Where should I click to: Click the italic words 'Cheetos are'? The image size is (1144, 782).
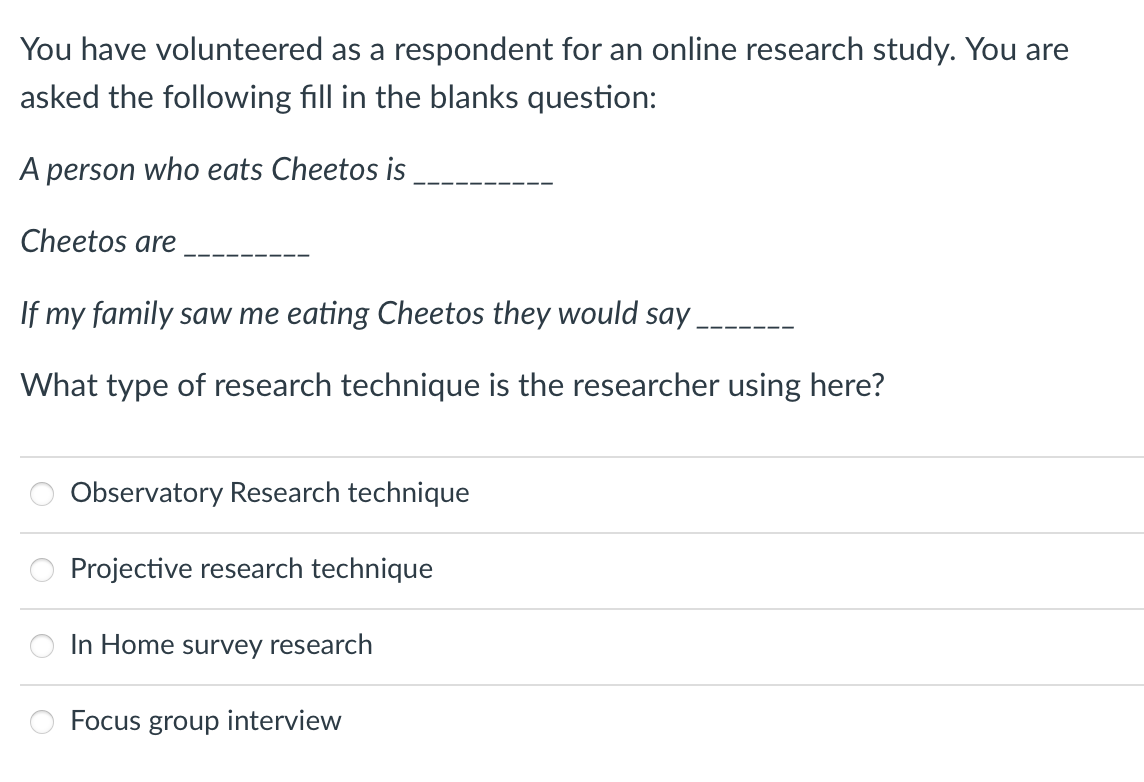(98, 242)
